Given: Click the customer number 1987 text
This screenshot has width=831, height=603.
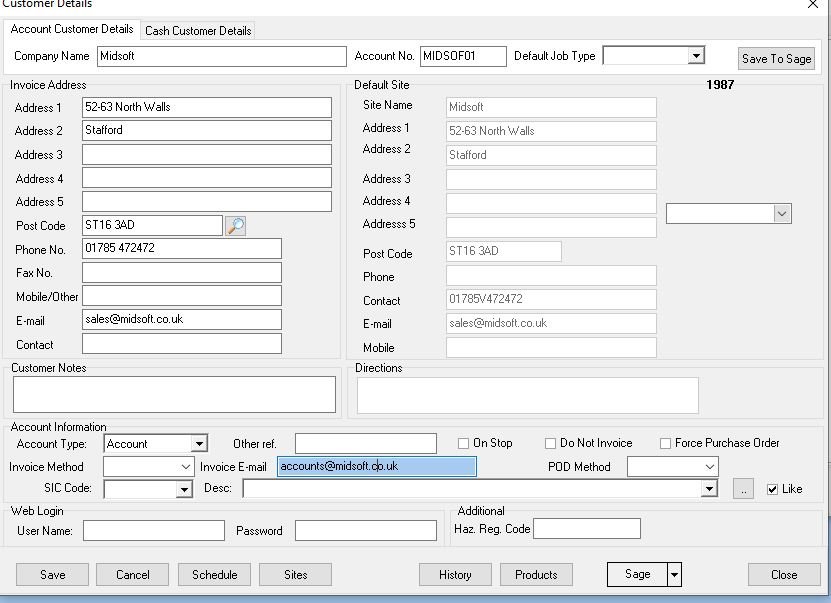Looking at the screenshot, I should pyautogui.click(x=720, y=85).
